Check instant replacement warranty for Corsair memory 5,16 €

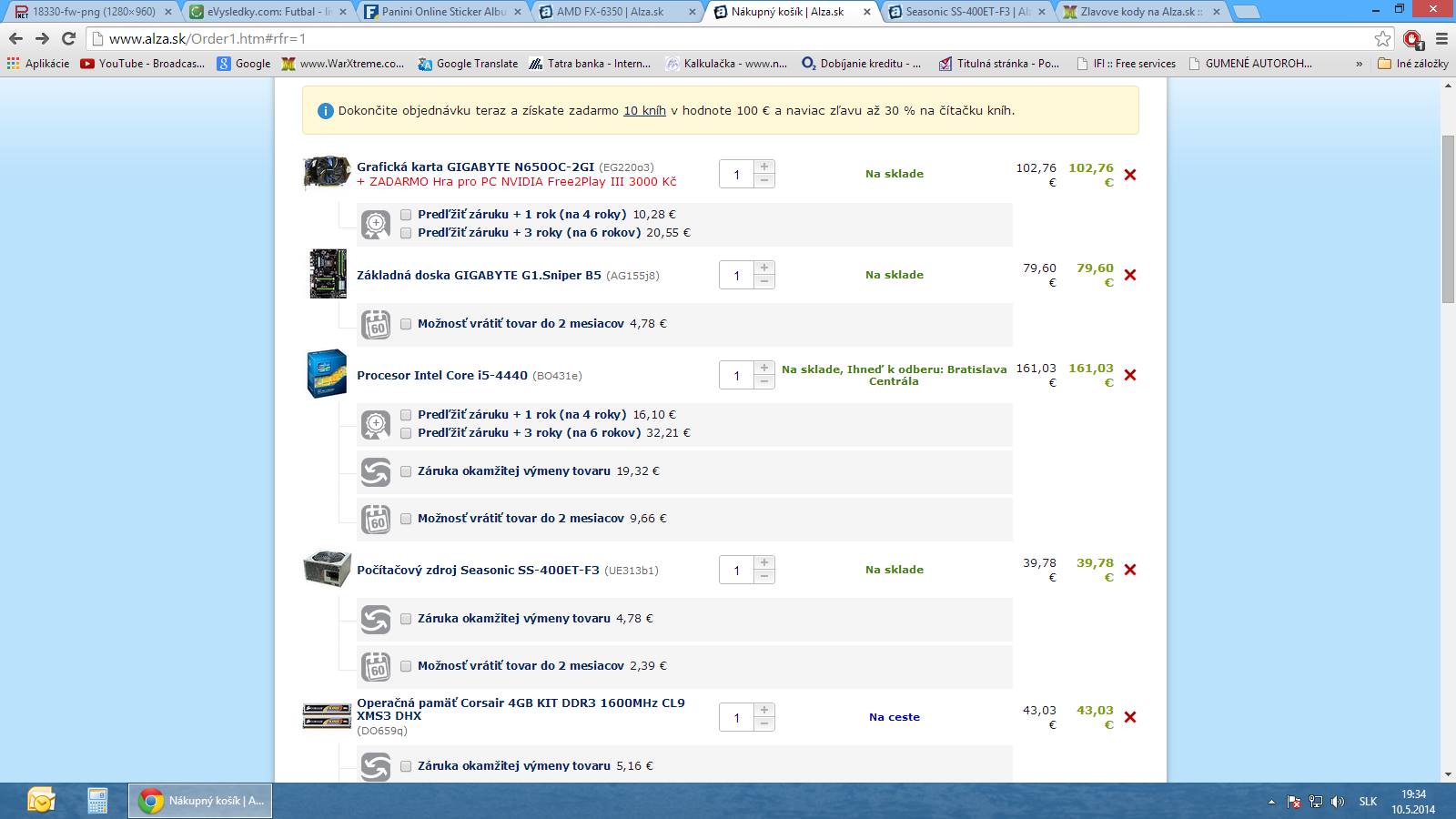coord(406,766)
